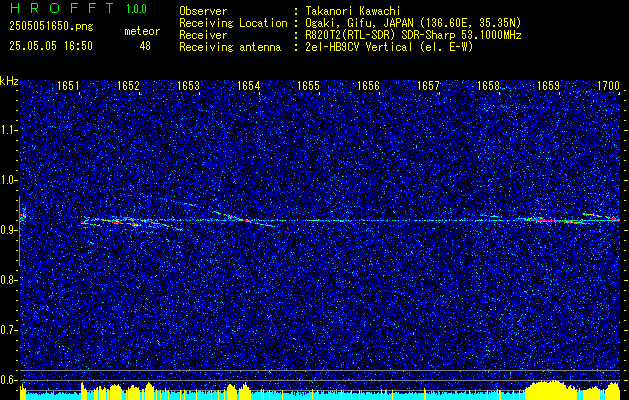629x400 pixels.
Task: Click the Receiving Location label
Action: (x=233, y=23)
